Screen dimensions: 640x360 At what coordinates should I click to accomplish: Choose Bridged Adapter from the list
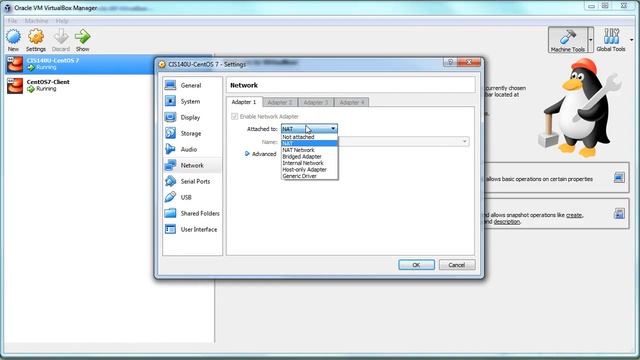pyautogui.click(x=309, y=157)
